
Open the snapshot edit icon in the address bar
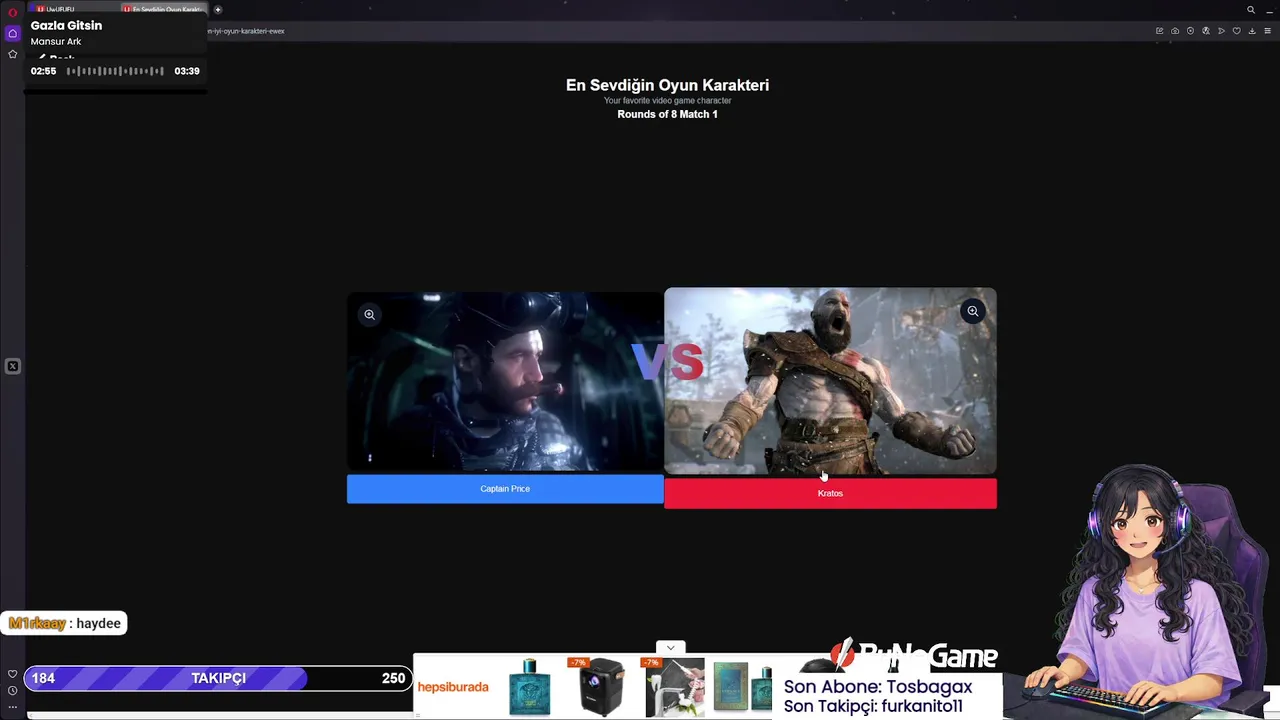click(1159, 31)
